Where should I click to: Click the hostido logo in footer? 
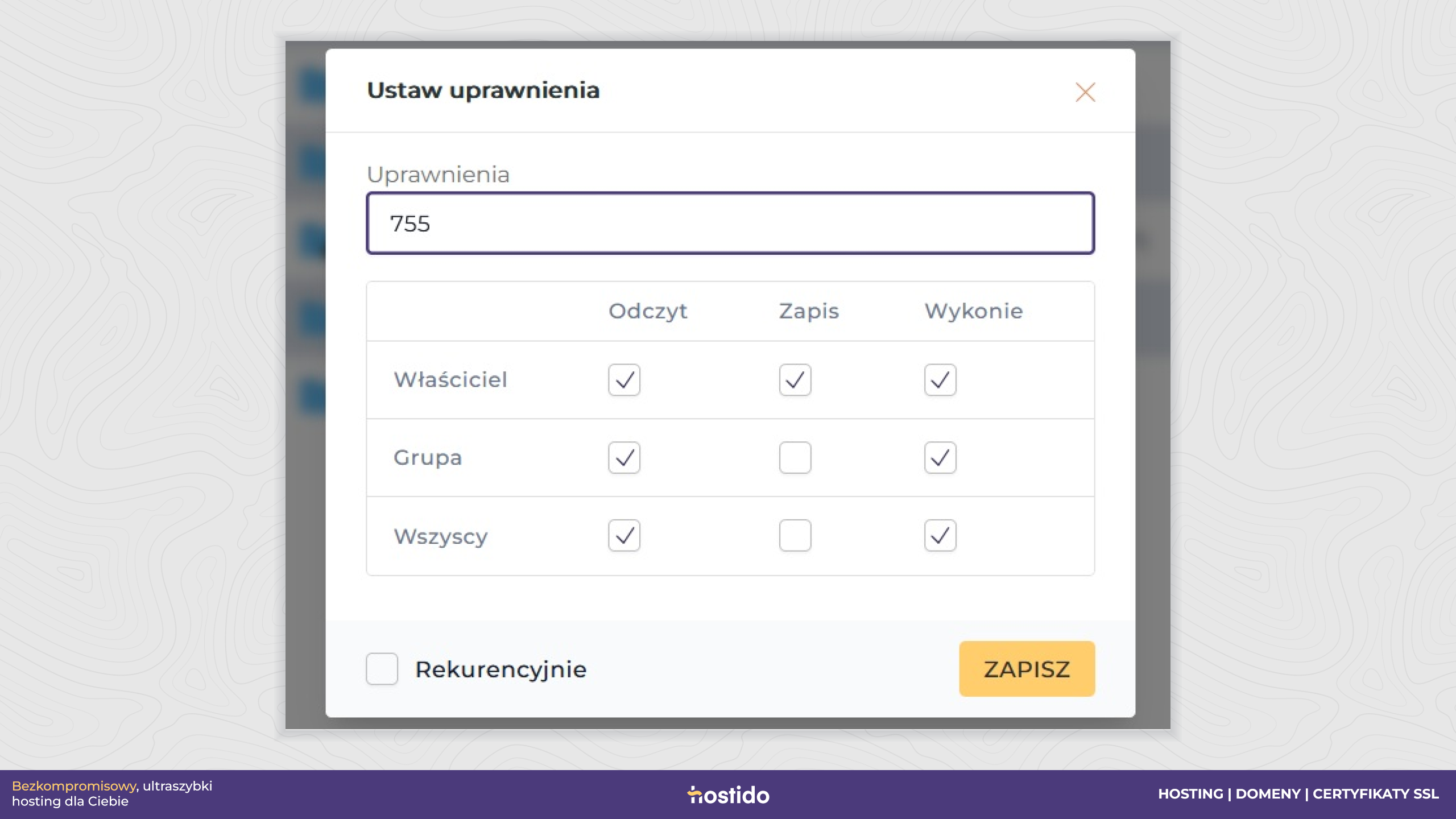(x=728, y=795)
